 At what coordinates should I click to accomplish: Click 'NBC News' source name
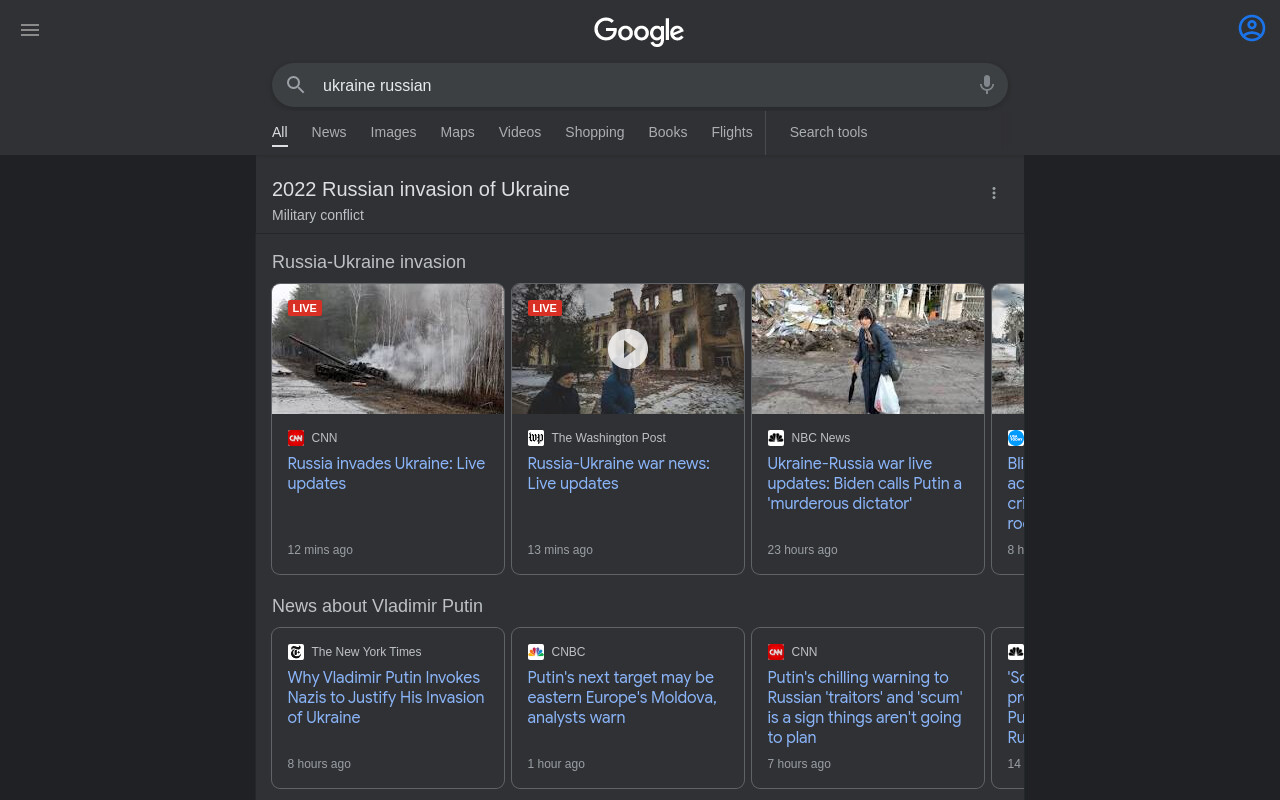821,438
